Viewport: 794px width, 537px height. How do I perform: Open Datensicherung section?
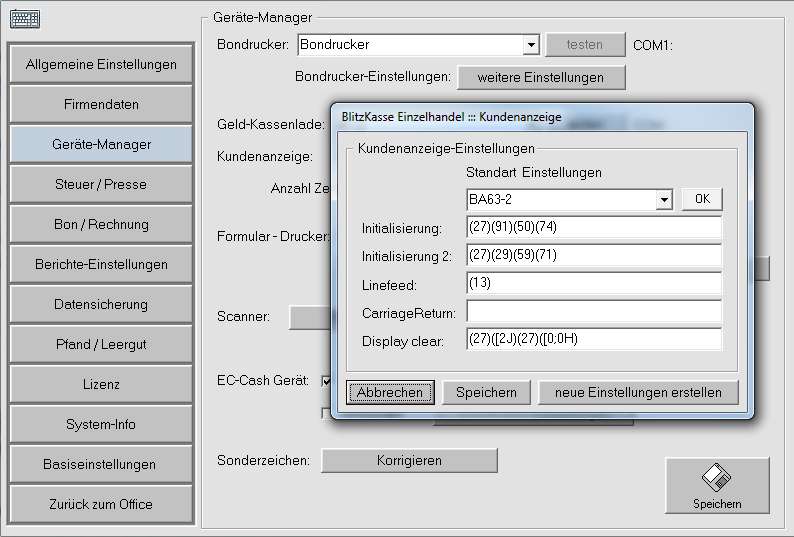(x=101, y=304)
